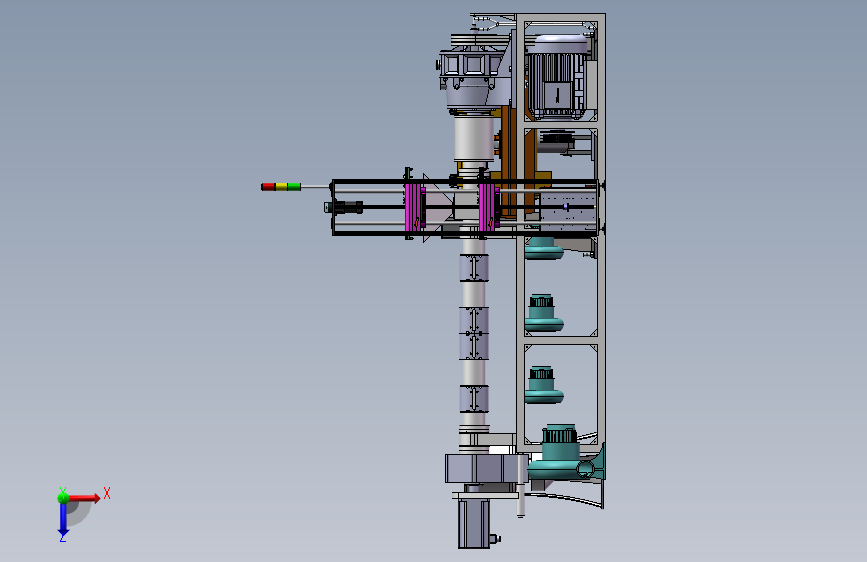Viewport: 867px width, 562px height.
Task: Select the finned electric motor at top of frame
Action: [556, 77]
